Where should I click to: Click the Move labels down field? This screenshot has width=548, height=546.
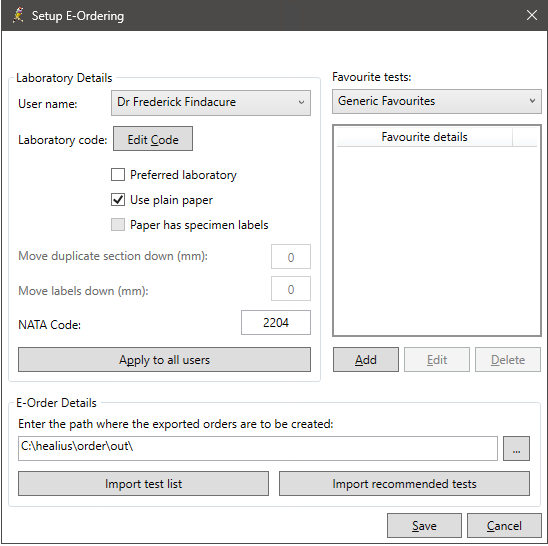[x=291, y=289]
